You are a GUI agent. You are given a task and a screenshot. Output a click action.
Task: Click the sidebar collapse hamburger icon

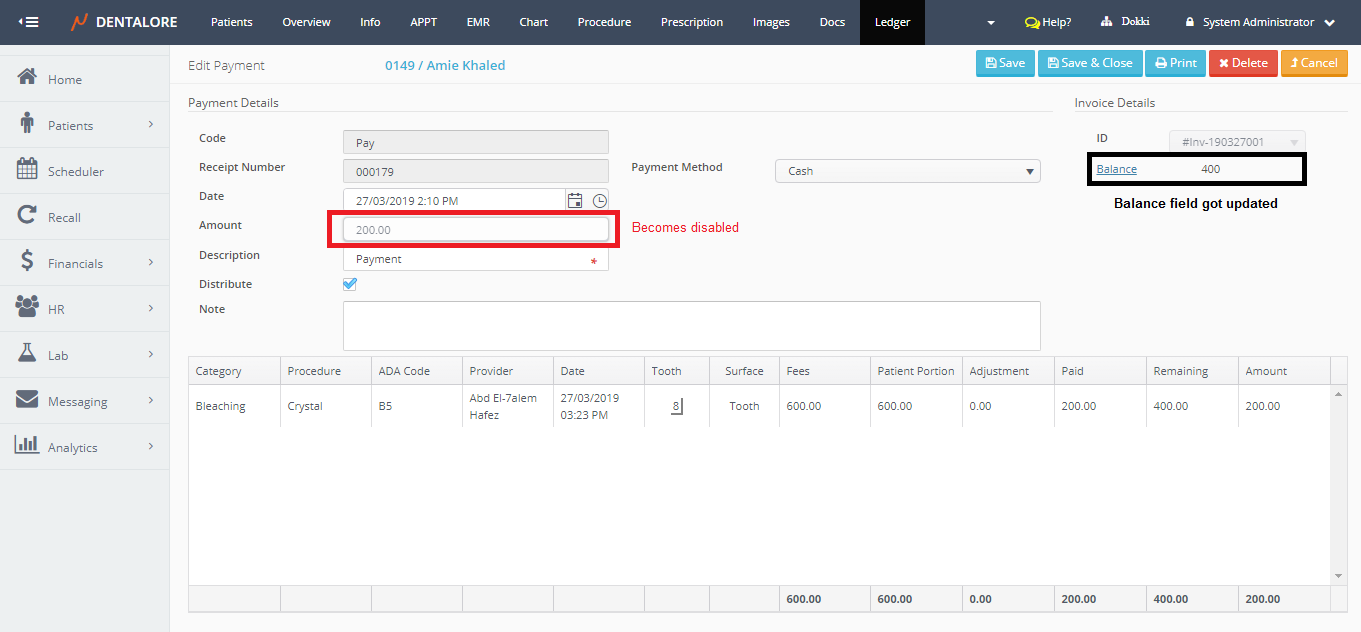[x=29, y=22]
